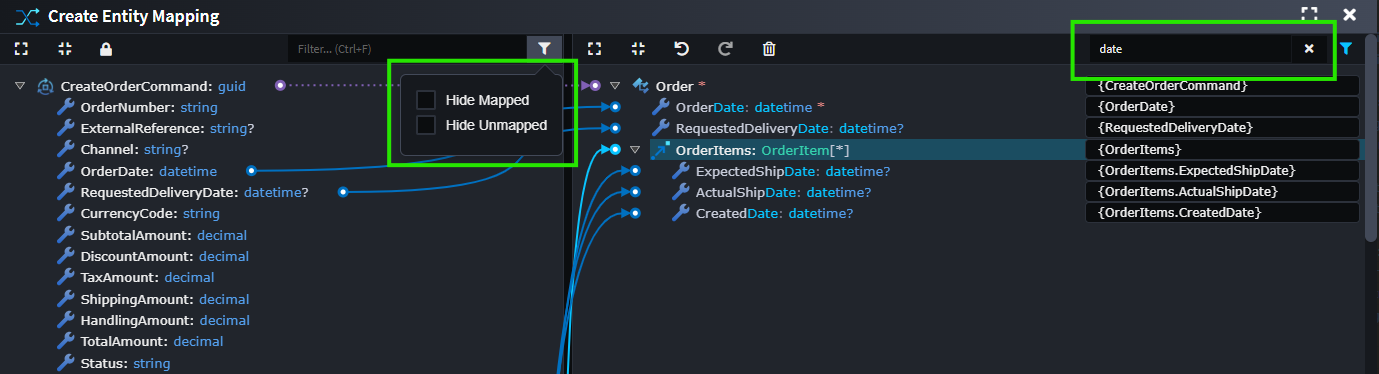Open the right panel filter funnel
The width and height of the screenshot is (1379, 374).
pyautogui.click(x=1346, y=48)
